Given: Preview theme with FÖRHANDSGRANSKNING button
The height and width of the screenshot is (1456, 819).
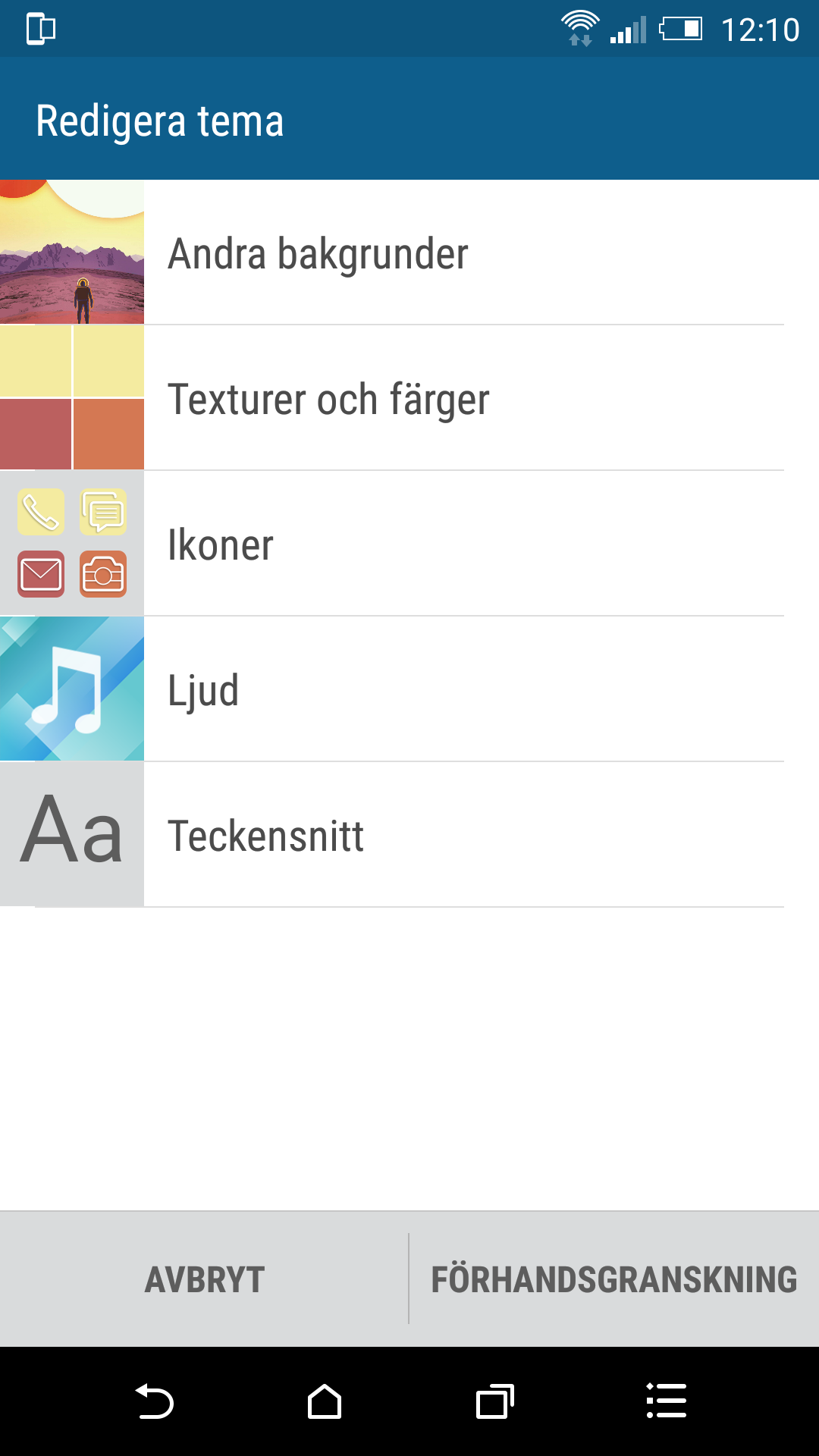Looking at the screenshot, I should [x=614, y=1279].
